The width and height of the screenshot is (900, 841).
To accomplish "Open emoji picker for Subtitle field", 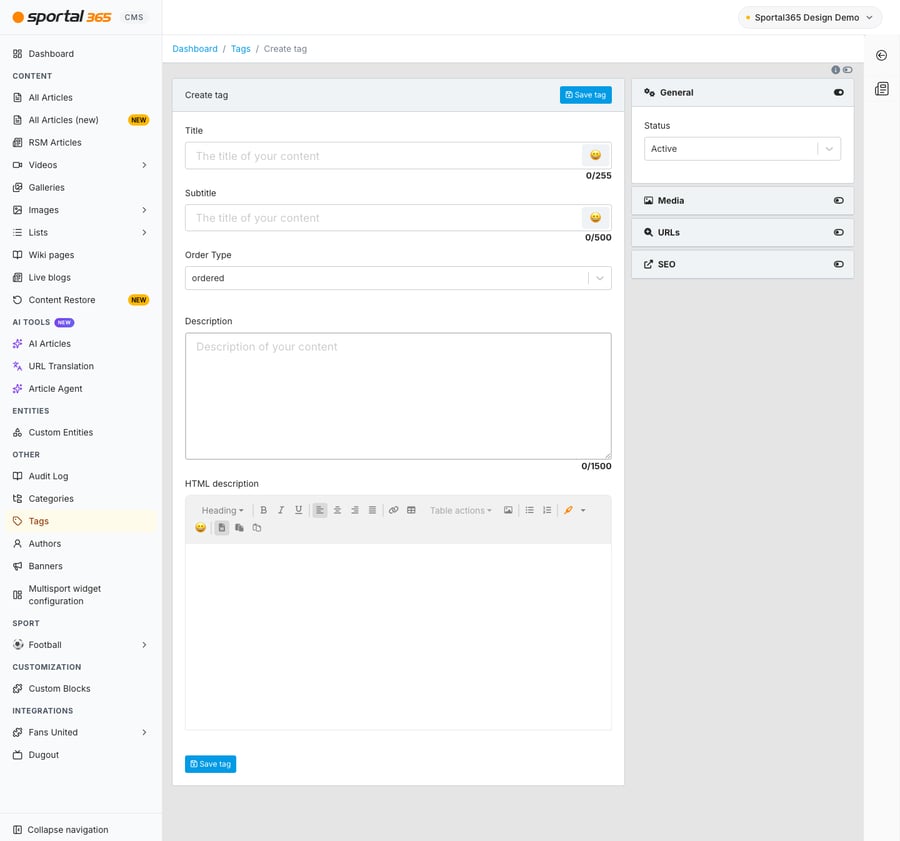I will click(x=596, y=218).
